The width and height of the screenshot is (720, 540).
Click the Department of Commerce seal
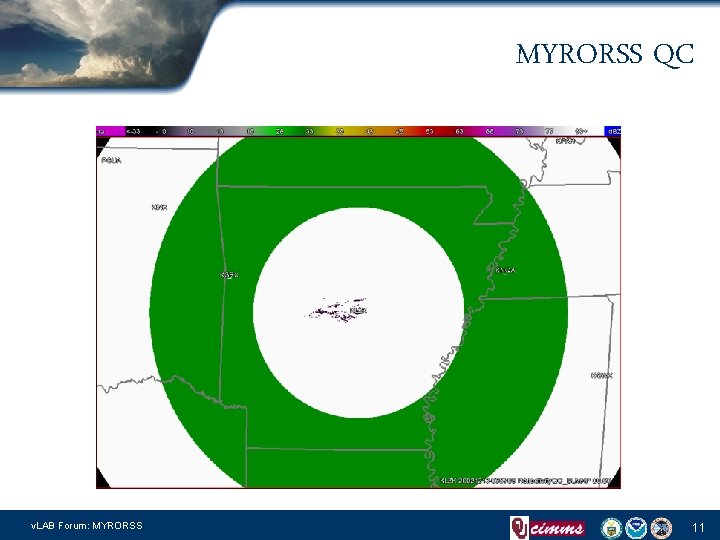(x=611, y=528)
